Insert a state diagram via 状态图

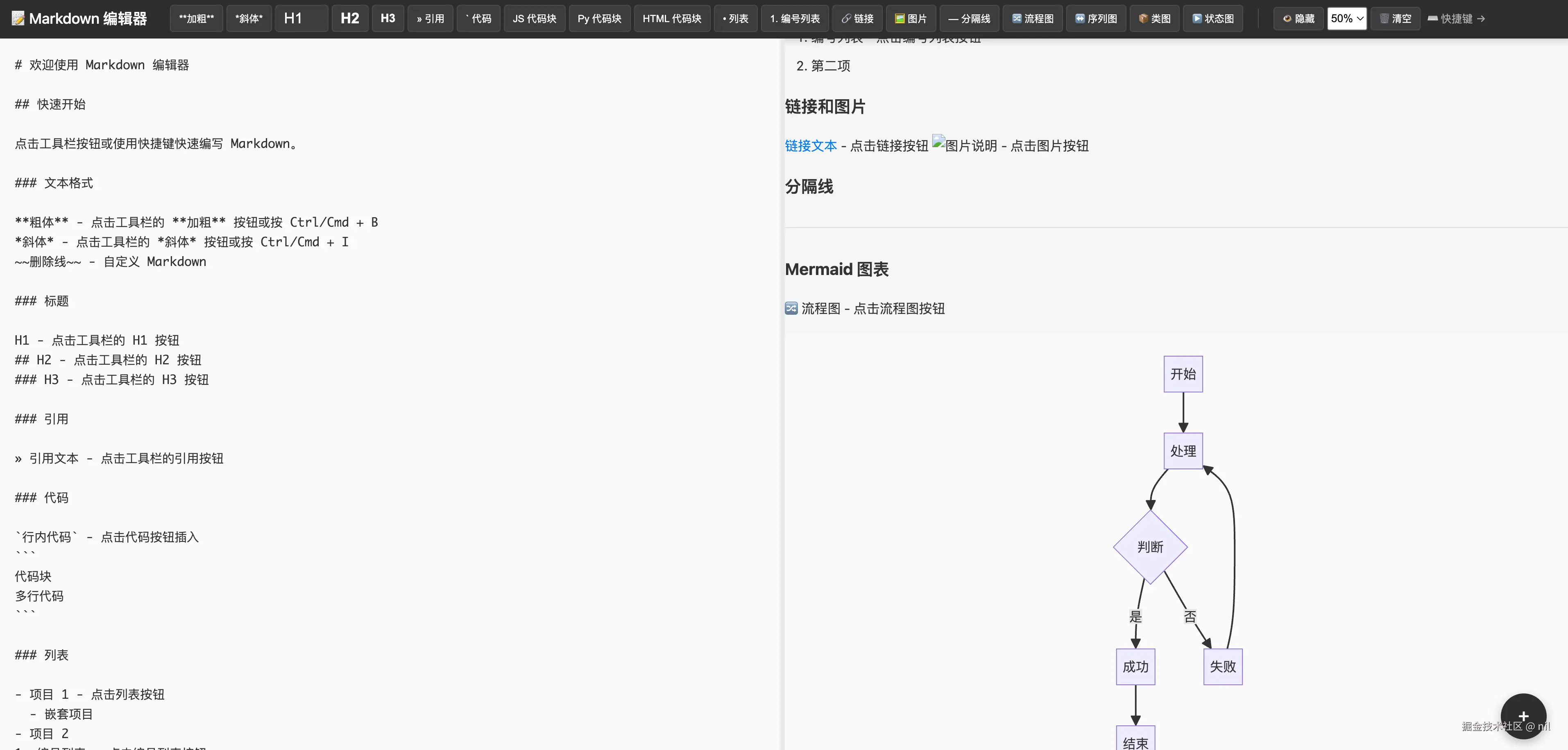pos(1212,18)
